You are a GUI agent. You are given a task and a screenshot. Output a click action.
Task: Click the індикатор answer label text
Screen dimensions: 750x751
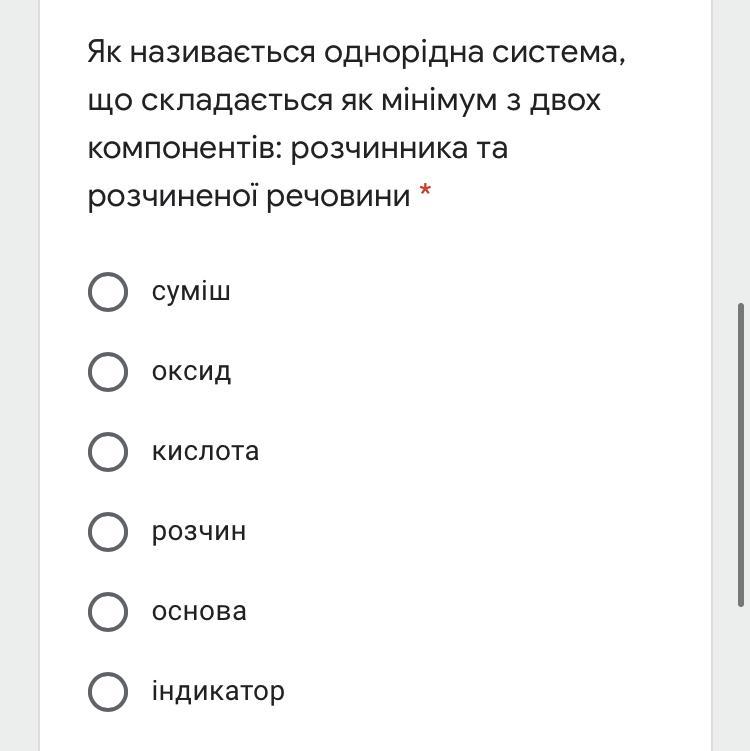click(218, 692)
